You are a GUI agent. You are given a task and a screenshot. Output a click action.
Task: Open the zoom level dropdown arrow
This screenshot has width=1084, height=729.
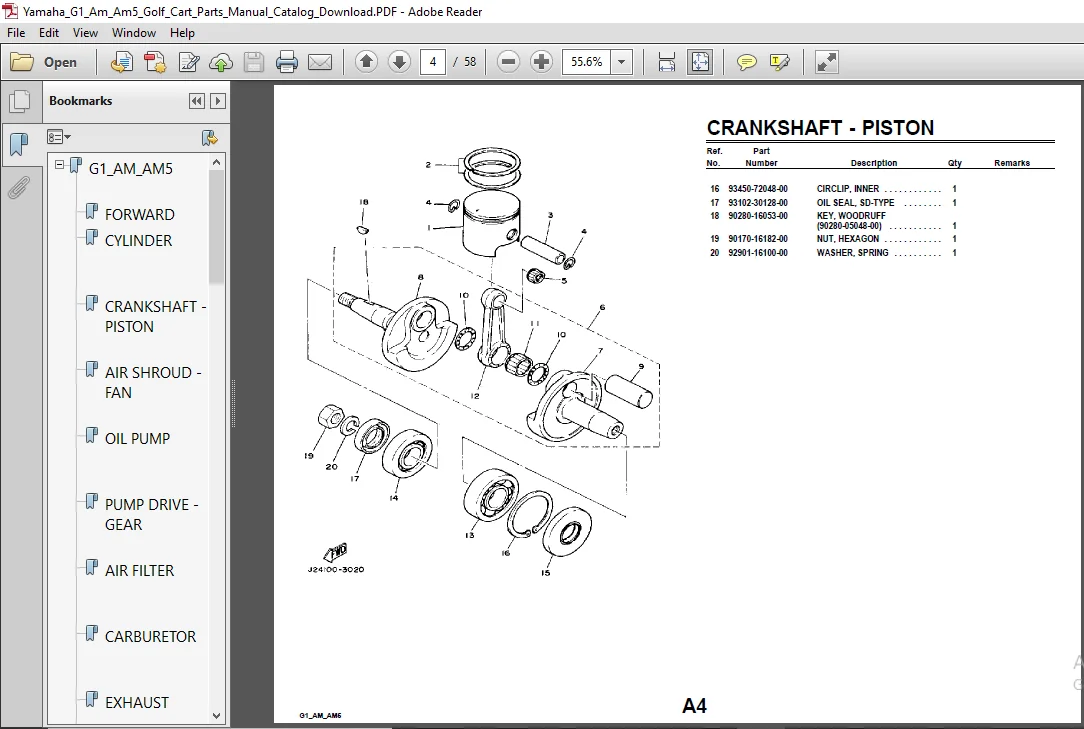pos(622,62)
